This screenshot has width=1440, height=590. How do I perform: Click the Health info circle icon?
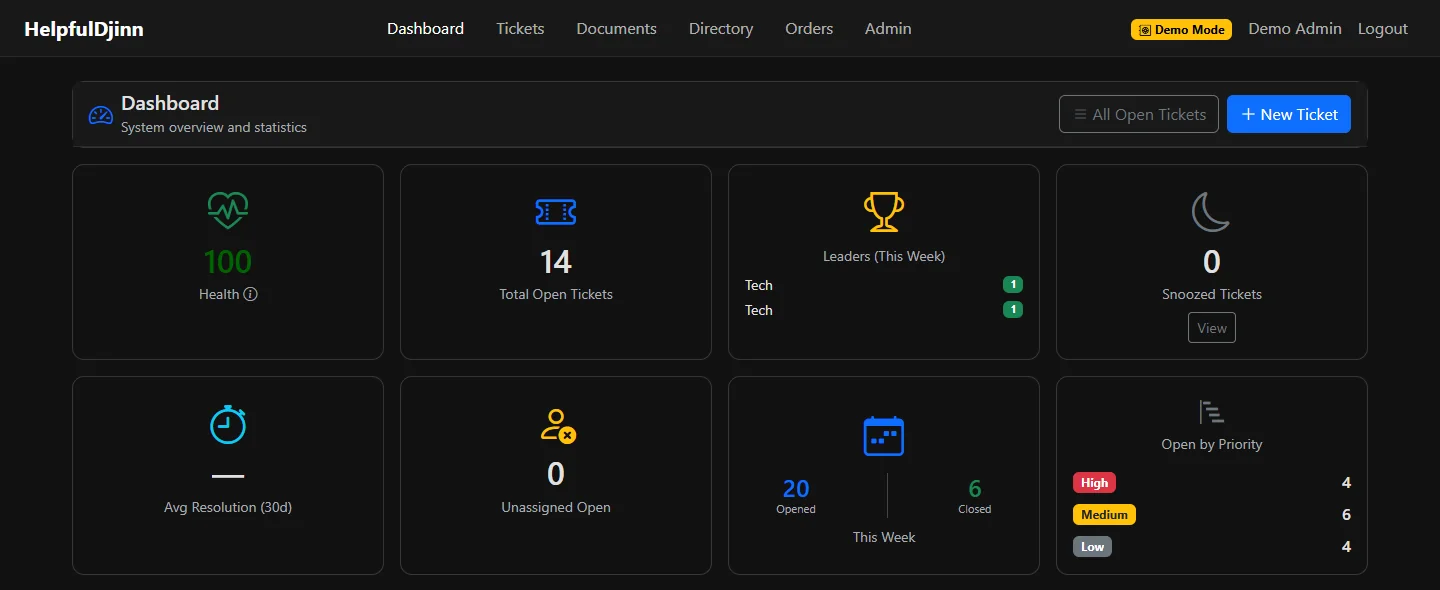(251, 294)
